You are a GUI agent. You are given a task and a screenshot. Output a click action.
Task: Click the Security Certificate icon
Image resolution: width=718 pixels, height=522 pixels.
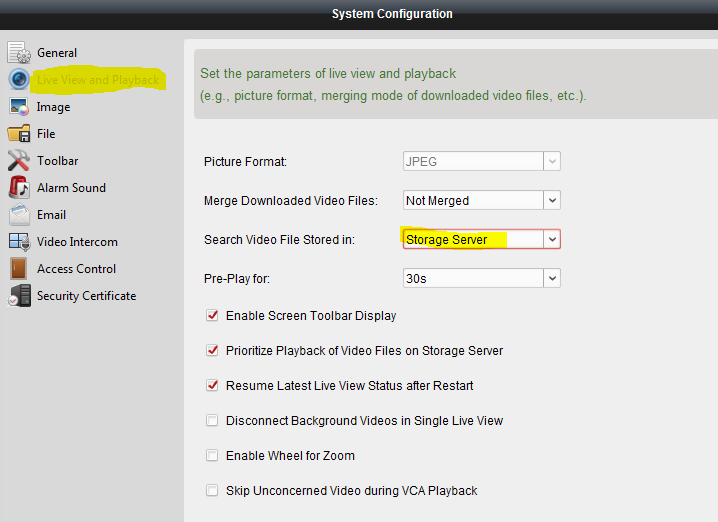(x=19, y=296)
